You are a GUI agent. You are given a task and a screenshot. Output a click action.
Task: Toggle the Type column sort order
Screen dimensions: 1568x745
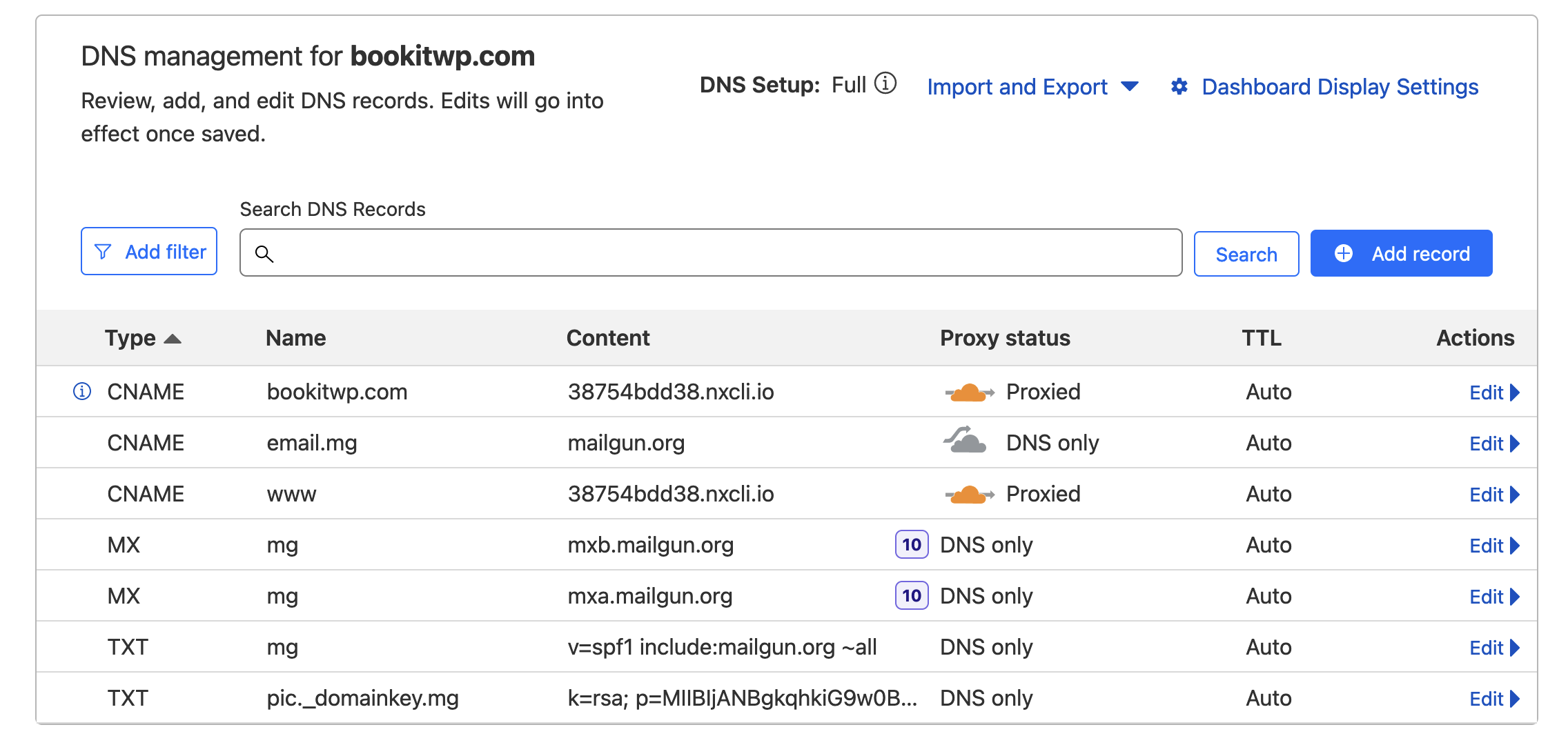[173, 338]
